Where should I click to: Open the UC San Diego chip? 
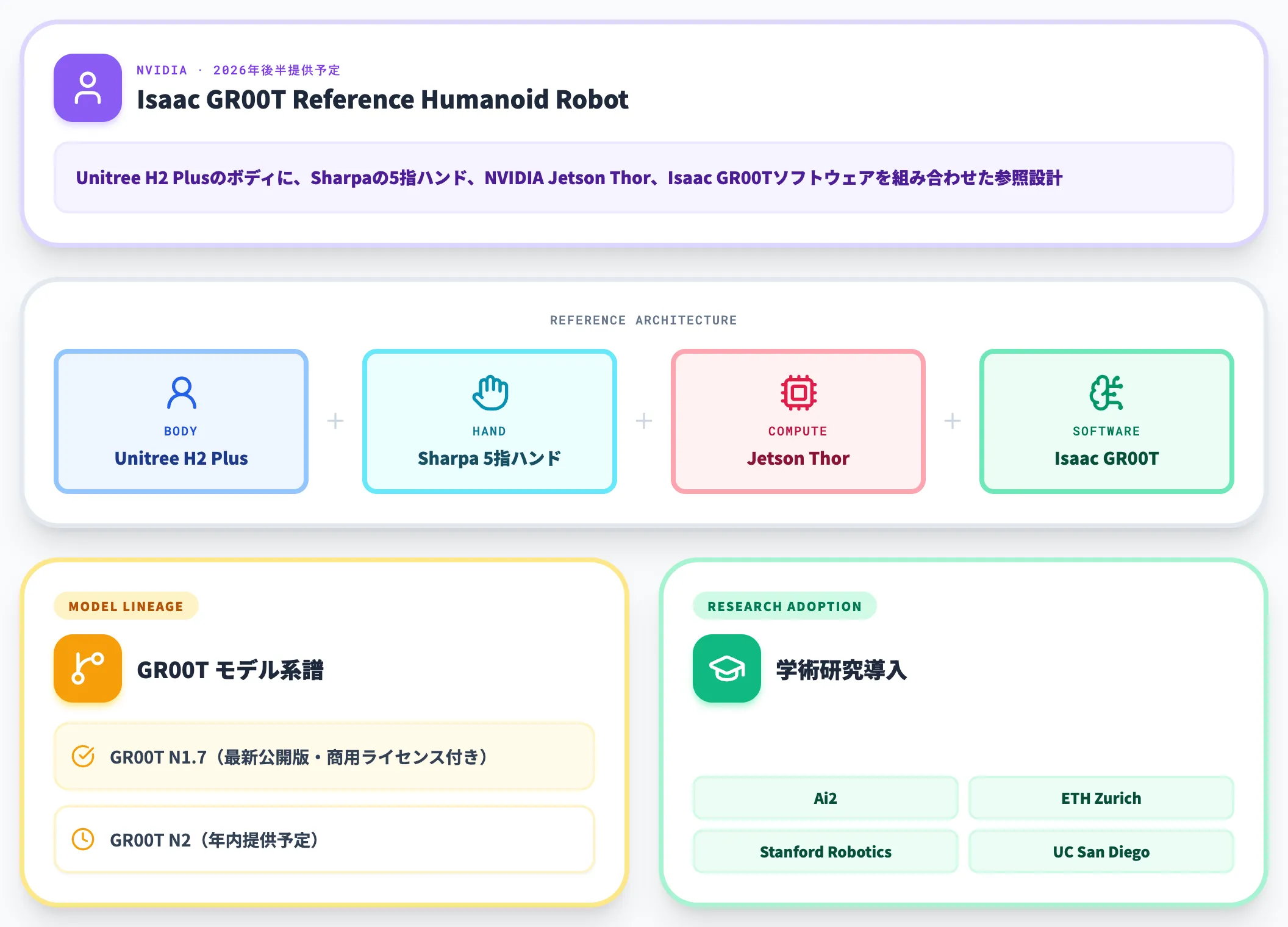point(1101,851)
